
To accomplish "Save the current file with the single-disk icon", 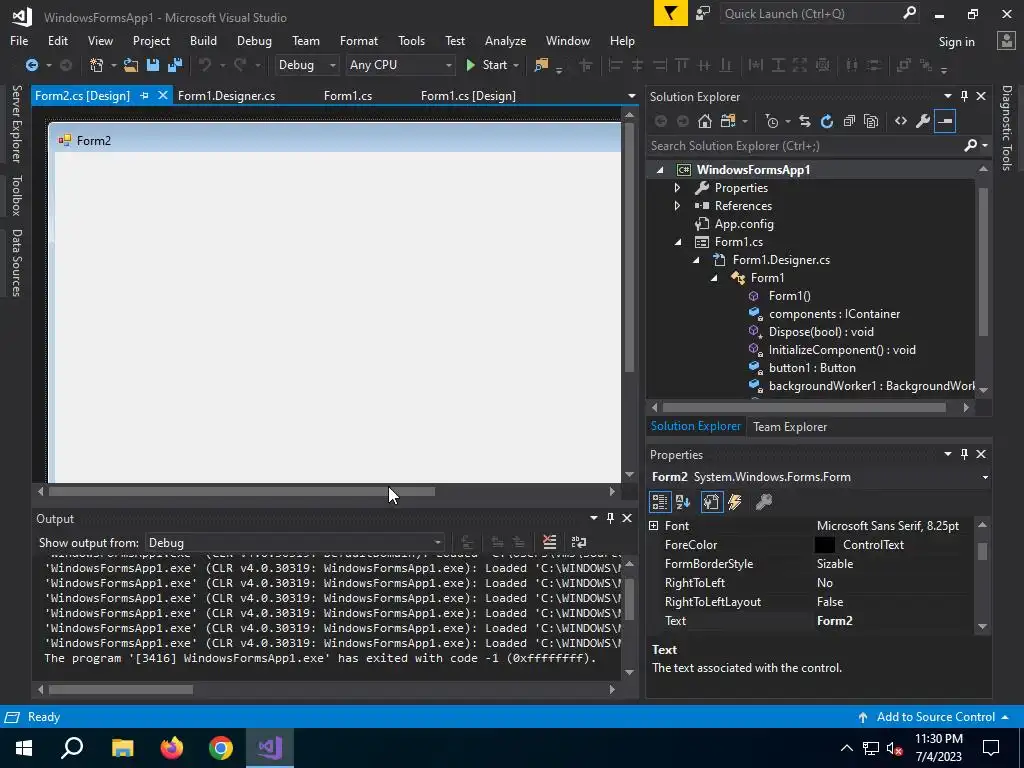I will 153,65.
